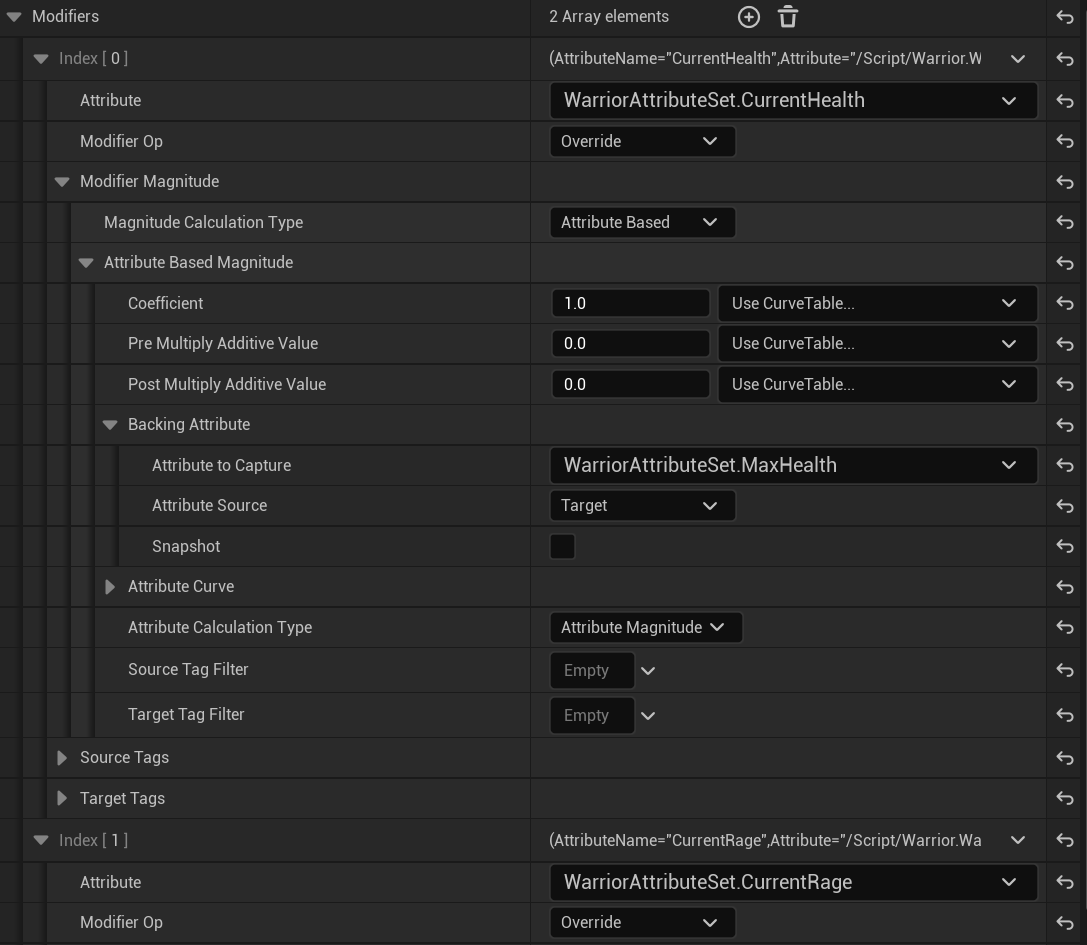This screenshot has height=945, width=1087.
Task: Reset Snapshot value using its revert arrow
Action: point(1065,546)
